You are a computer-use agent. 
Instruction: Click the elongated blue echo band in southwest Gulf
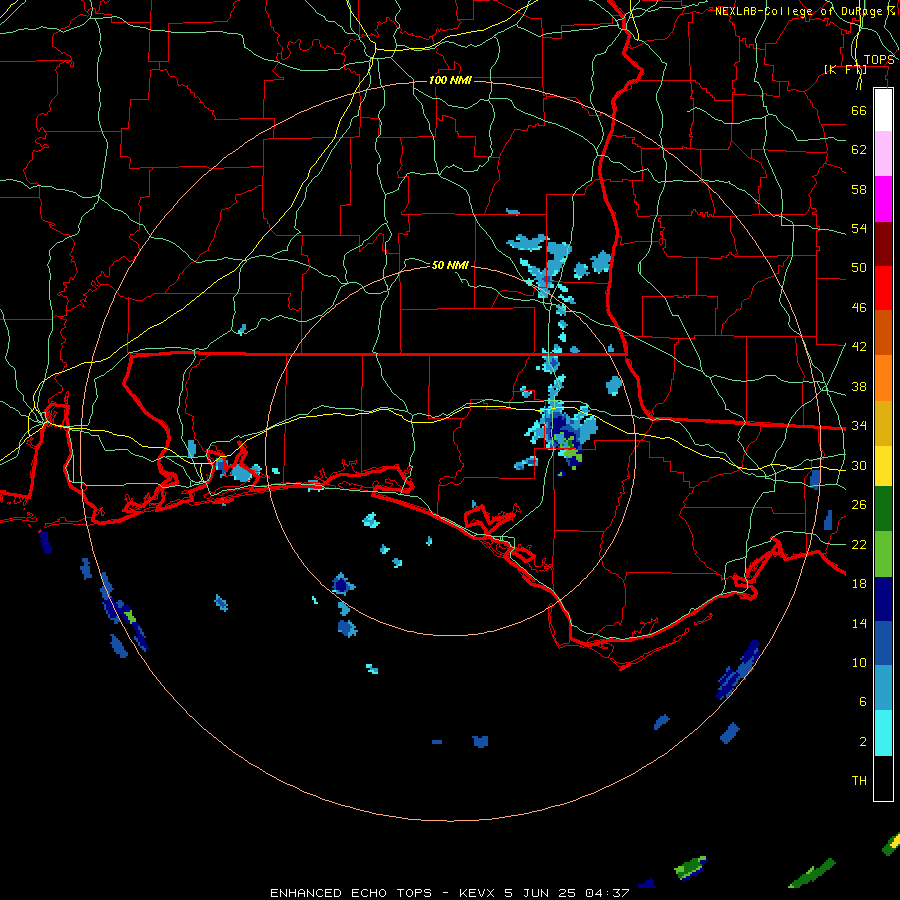tap(124, 612)
